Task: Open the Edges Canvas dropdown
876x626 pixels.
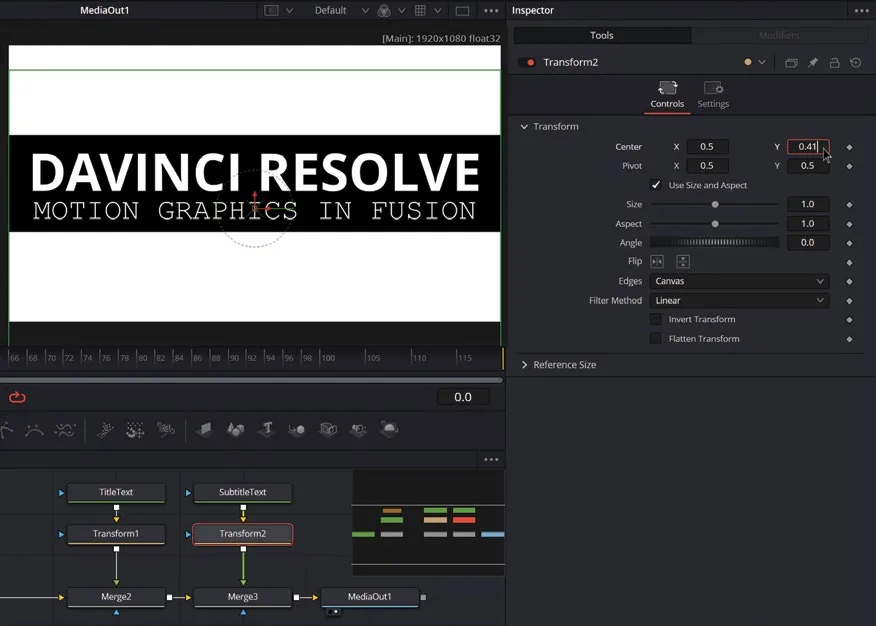Action: pos(739,281)
